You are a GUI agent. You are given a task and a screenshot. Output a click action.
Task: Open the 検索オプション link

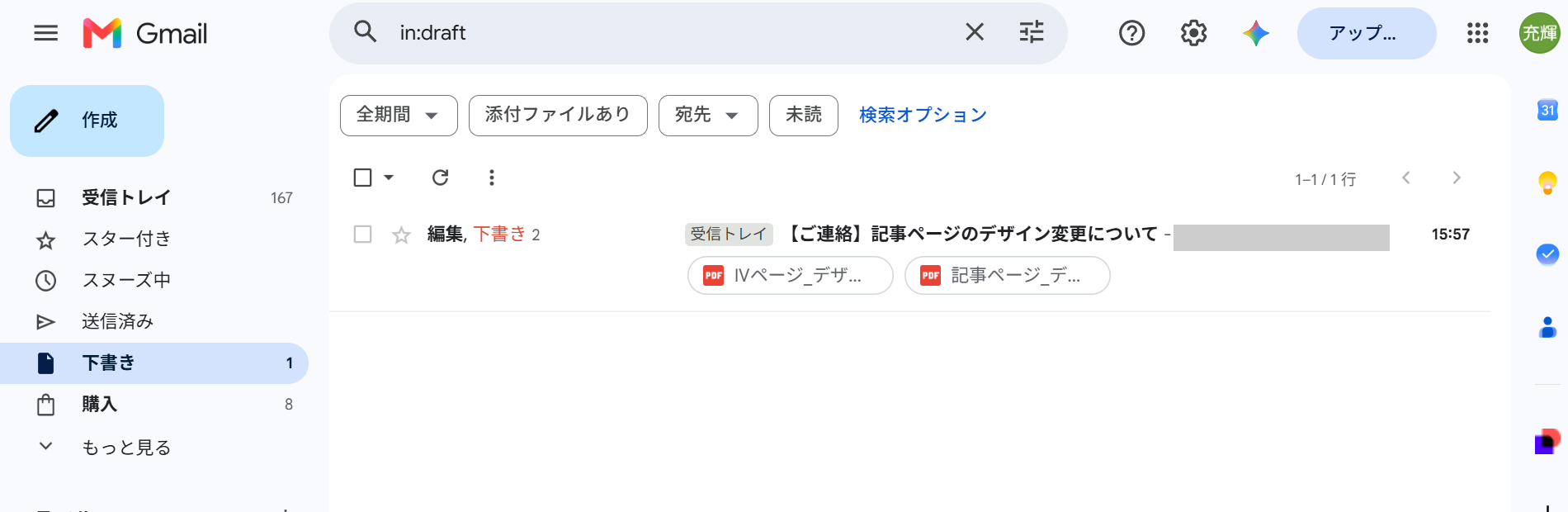point(923,115)
